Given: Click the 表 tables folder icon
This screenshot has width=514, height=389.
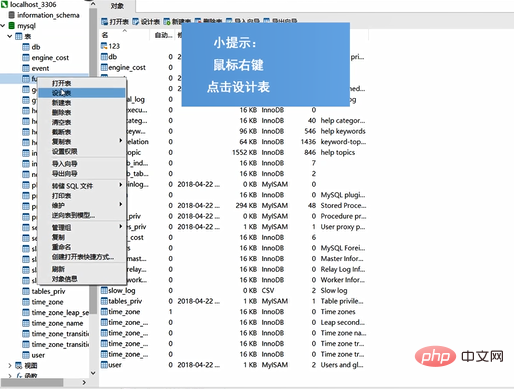Looking at the screenshot, I should (19, 36).
